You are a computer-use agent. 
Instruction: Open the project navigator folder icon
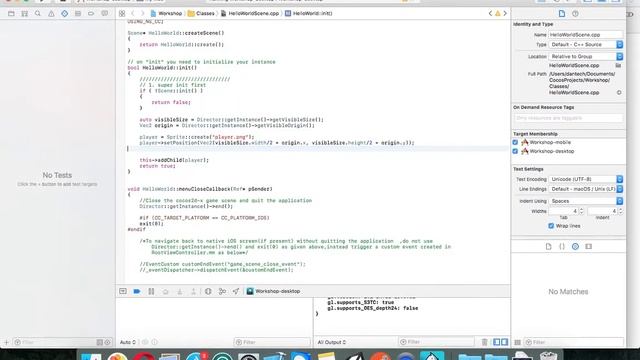(x=11, y=13)
